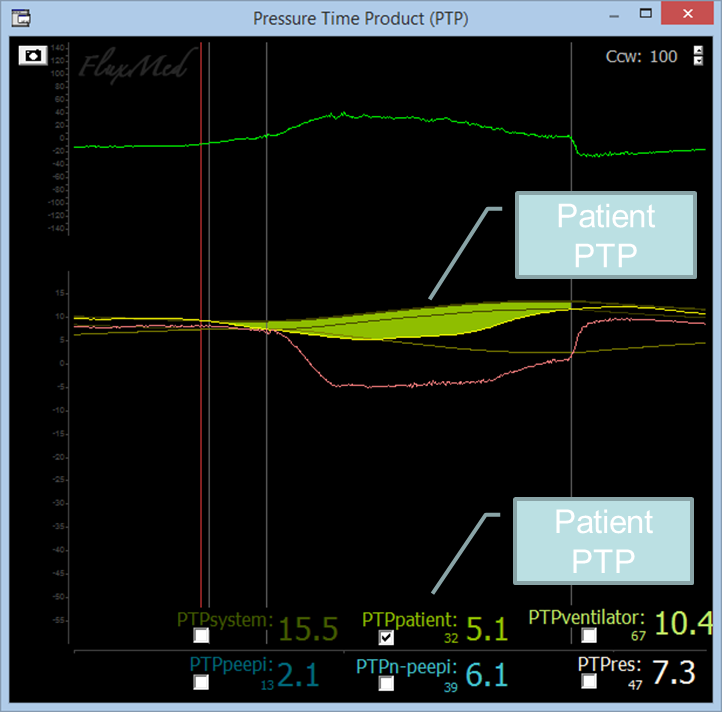Increase Ccw value with up arrow
The height and width of the screenshot is (712, 722).
point(698,50)
